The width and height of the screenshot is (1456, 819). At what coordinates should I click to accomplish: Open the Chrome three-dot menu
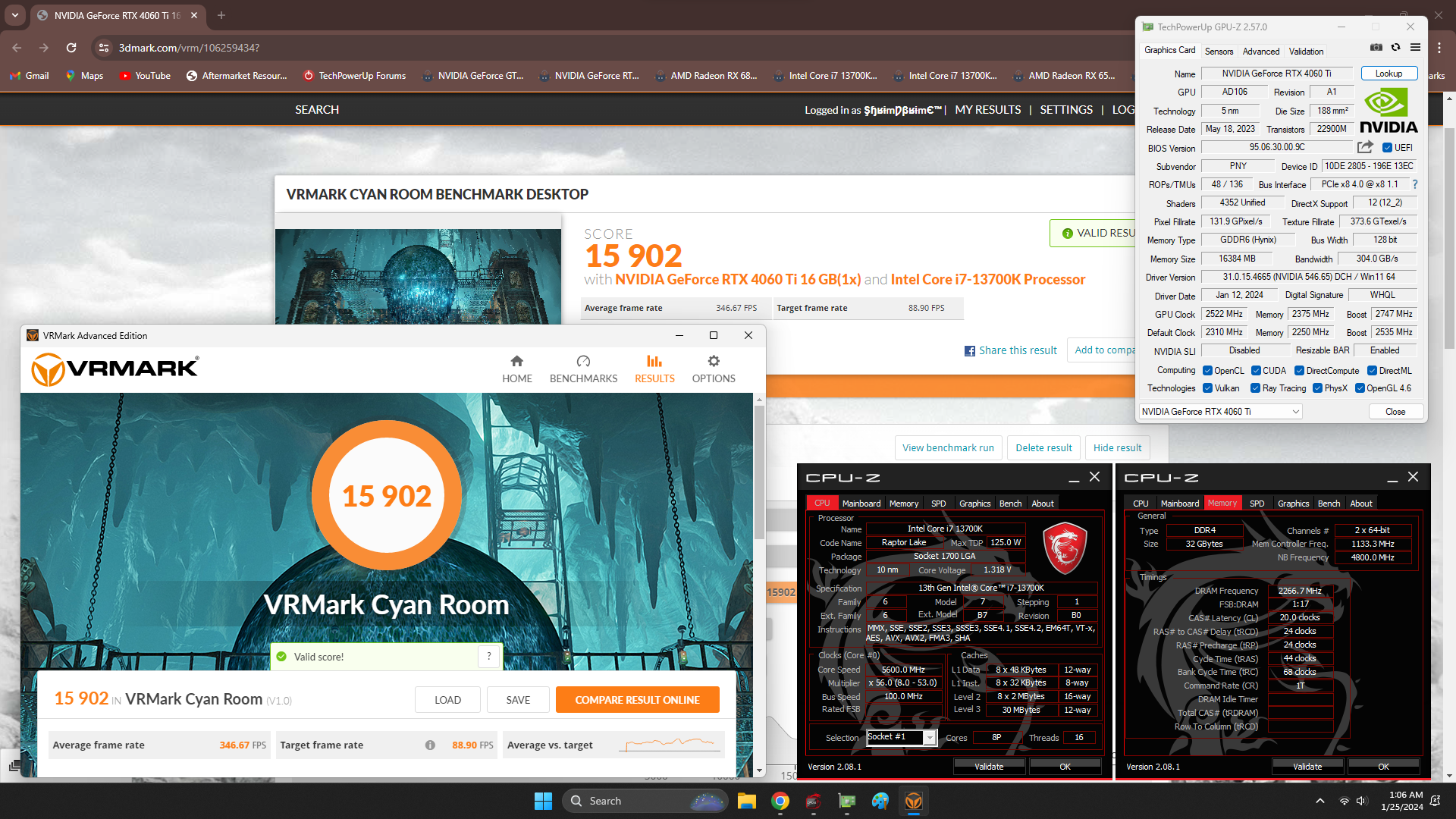1439,47
